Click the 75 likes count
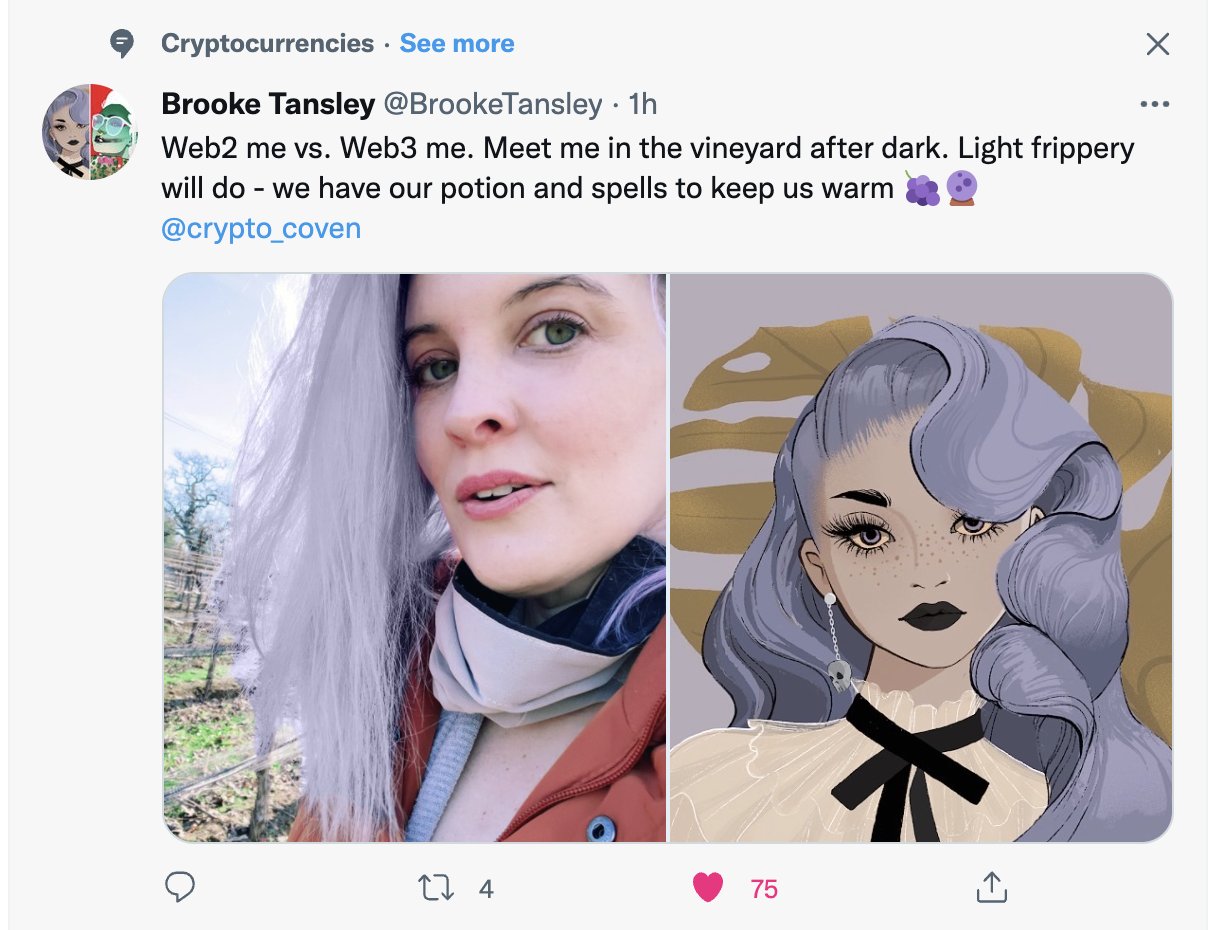This screenshot has height=930, width=1208. point(764,888)
